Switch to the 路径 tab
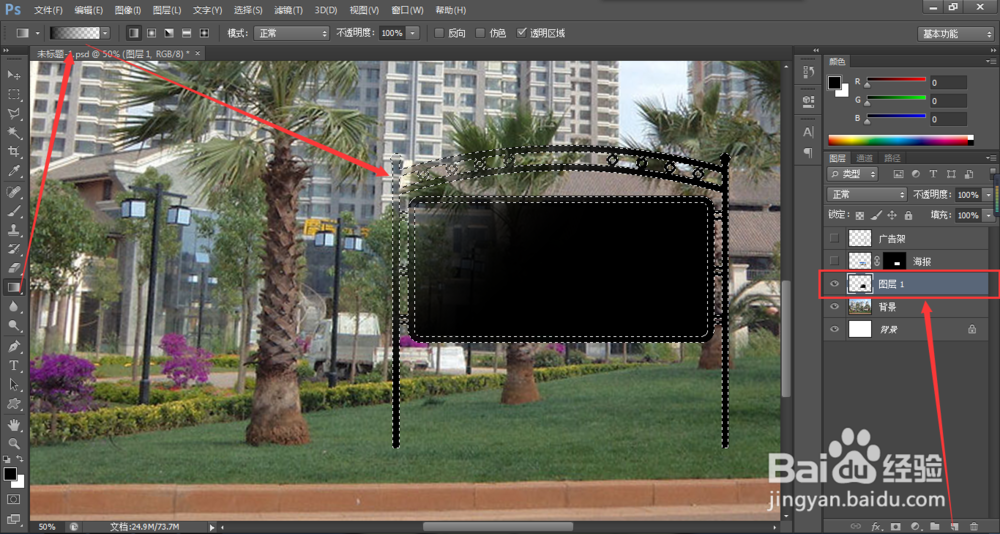The height and width of the screenshot is (534, 1000). [891, 158]
